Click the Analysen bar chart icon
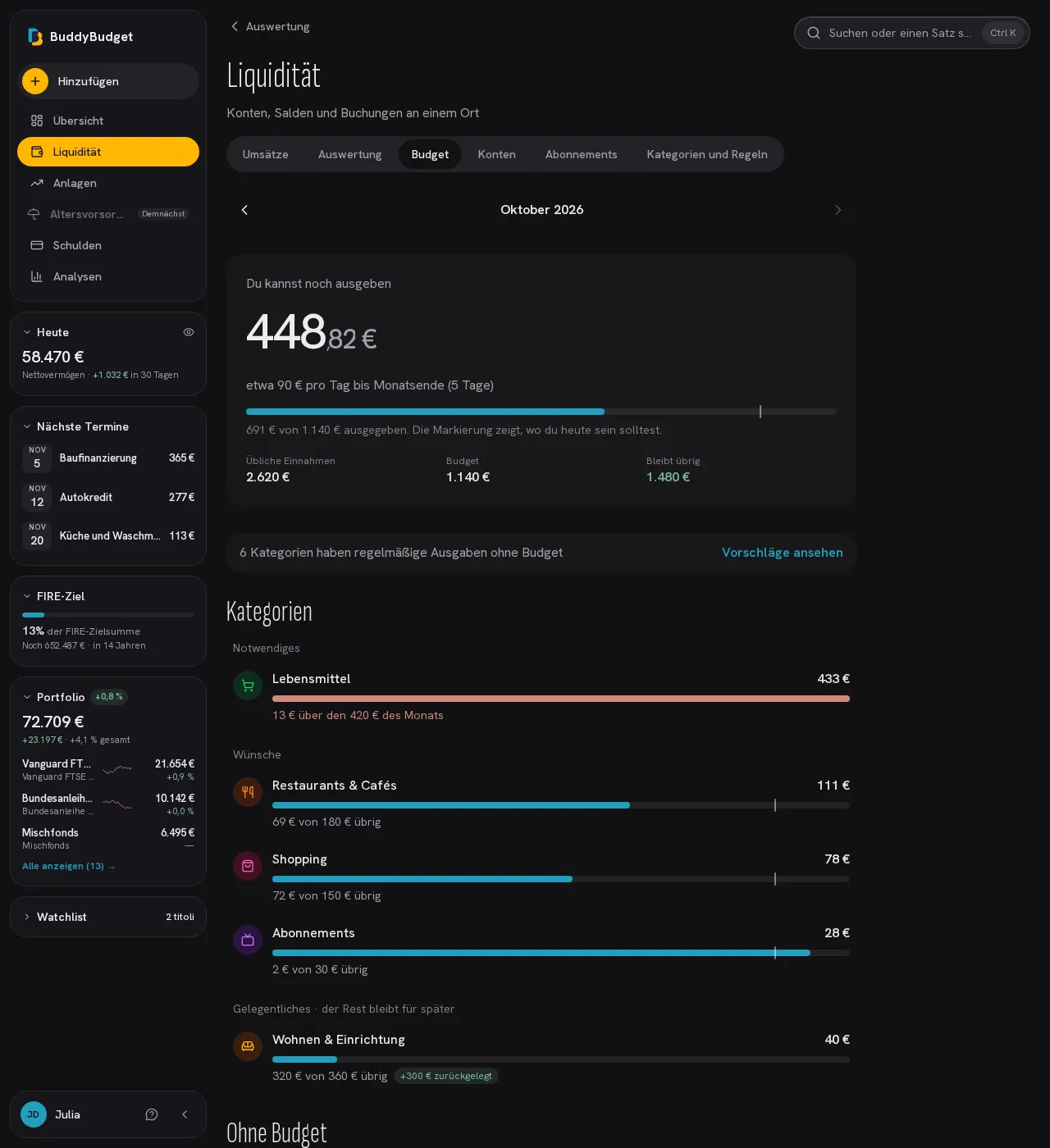1050x1148 pixels. (x=37, y=276)
